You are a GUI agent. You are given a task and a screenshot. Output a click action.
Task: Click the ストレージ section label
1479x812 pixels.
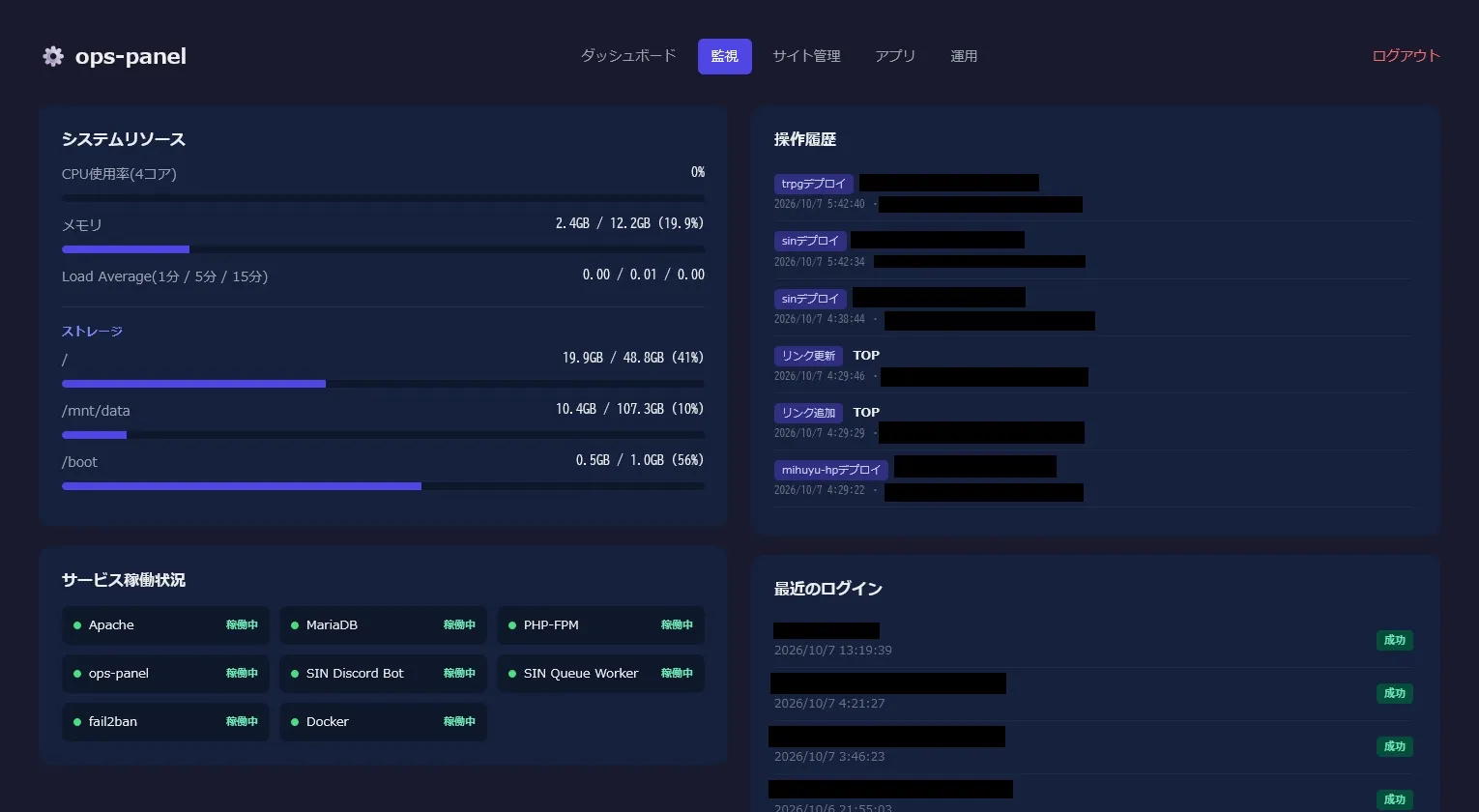[x=92, y=332]
